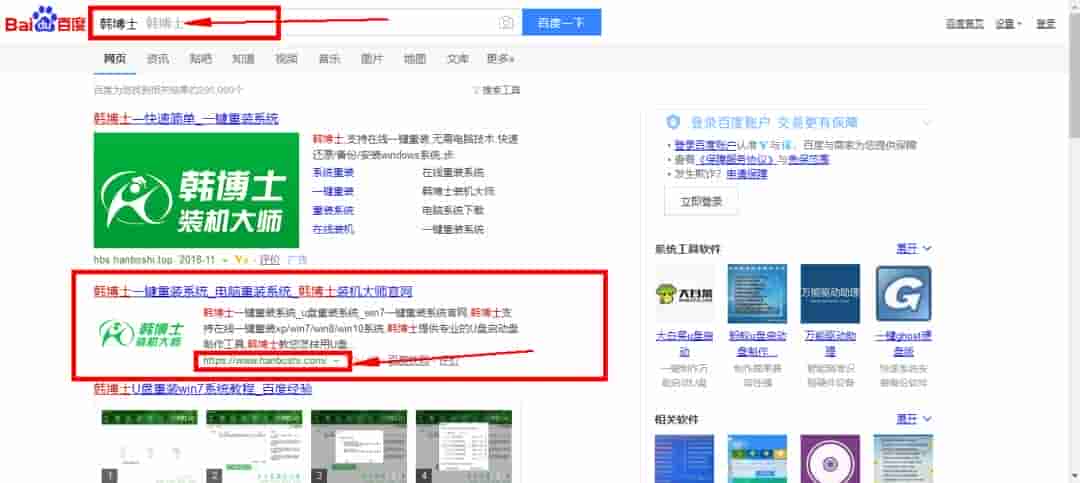Screen dimensions: 1080x483
Task: Expand the 更多» tab menu
Action: click(x=501, y=59)
